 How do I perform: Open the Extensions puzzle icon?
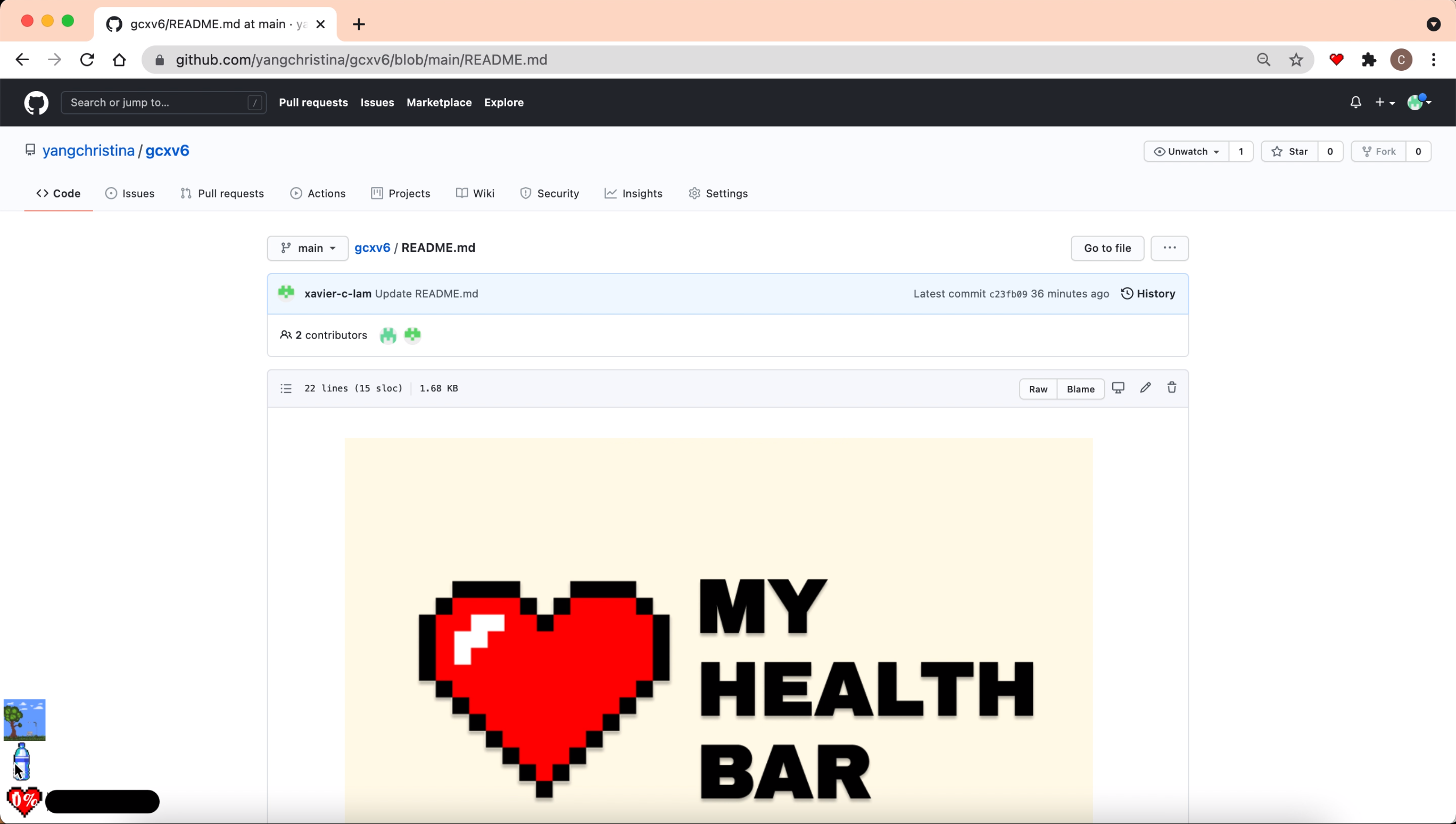pyautogui.click(x=1368, y=60)
